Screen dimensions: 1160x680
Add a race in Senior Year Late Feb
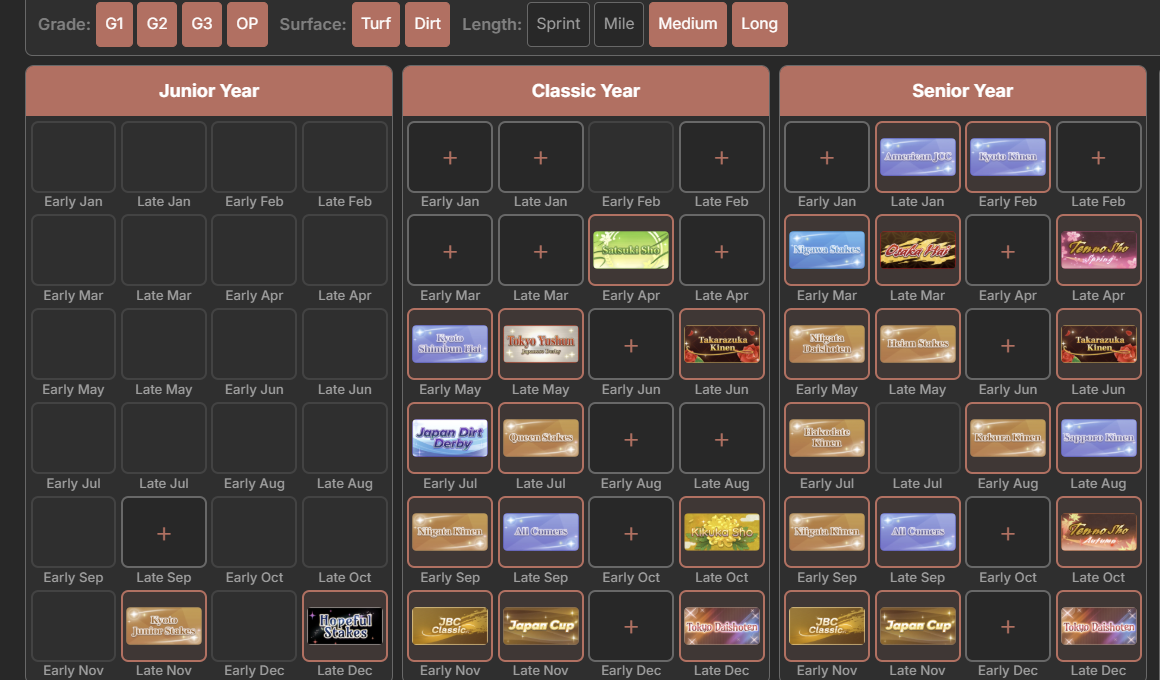click(1099, 157)
